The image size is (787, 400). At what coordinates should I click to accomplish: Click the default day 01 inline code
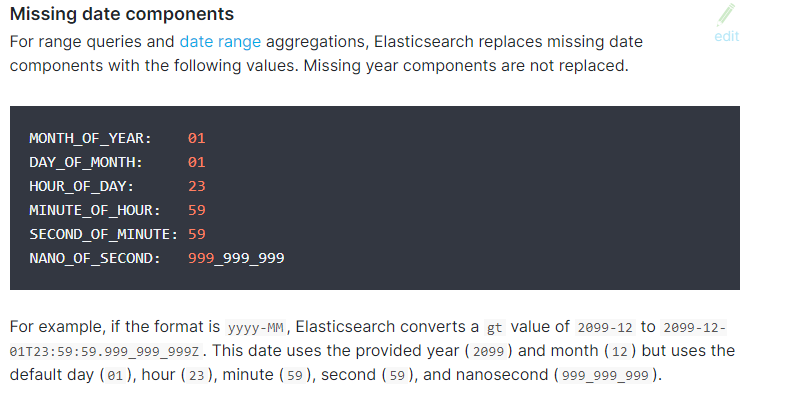pyautogui.click(x=115, y=376)
